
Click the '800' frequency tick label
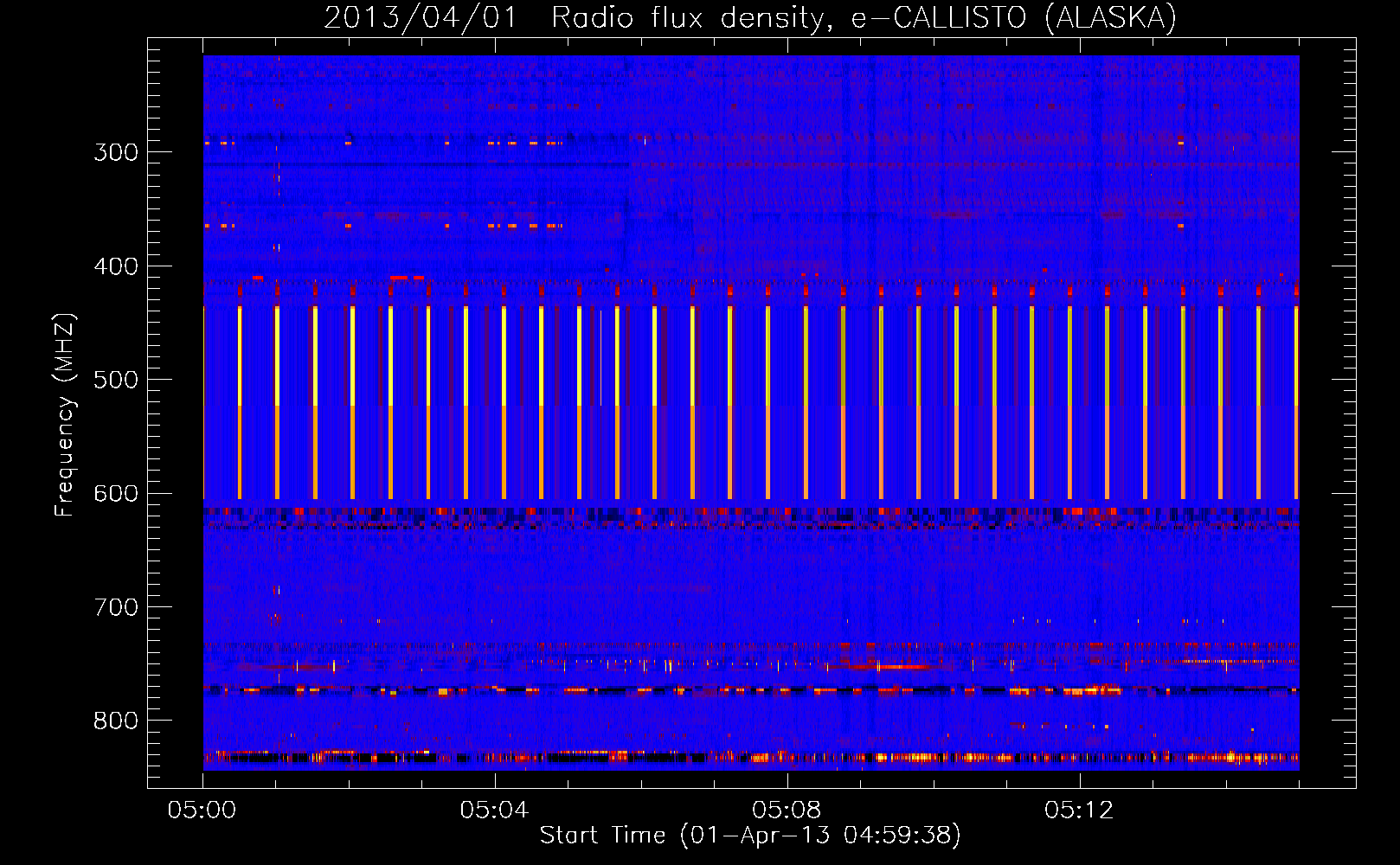[x=116, y=721]
